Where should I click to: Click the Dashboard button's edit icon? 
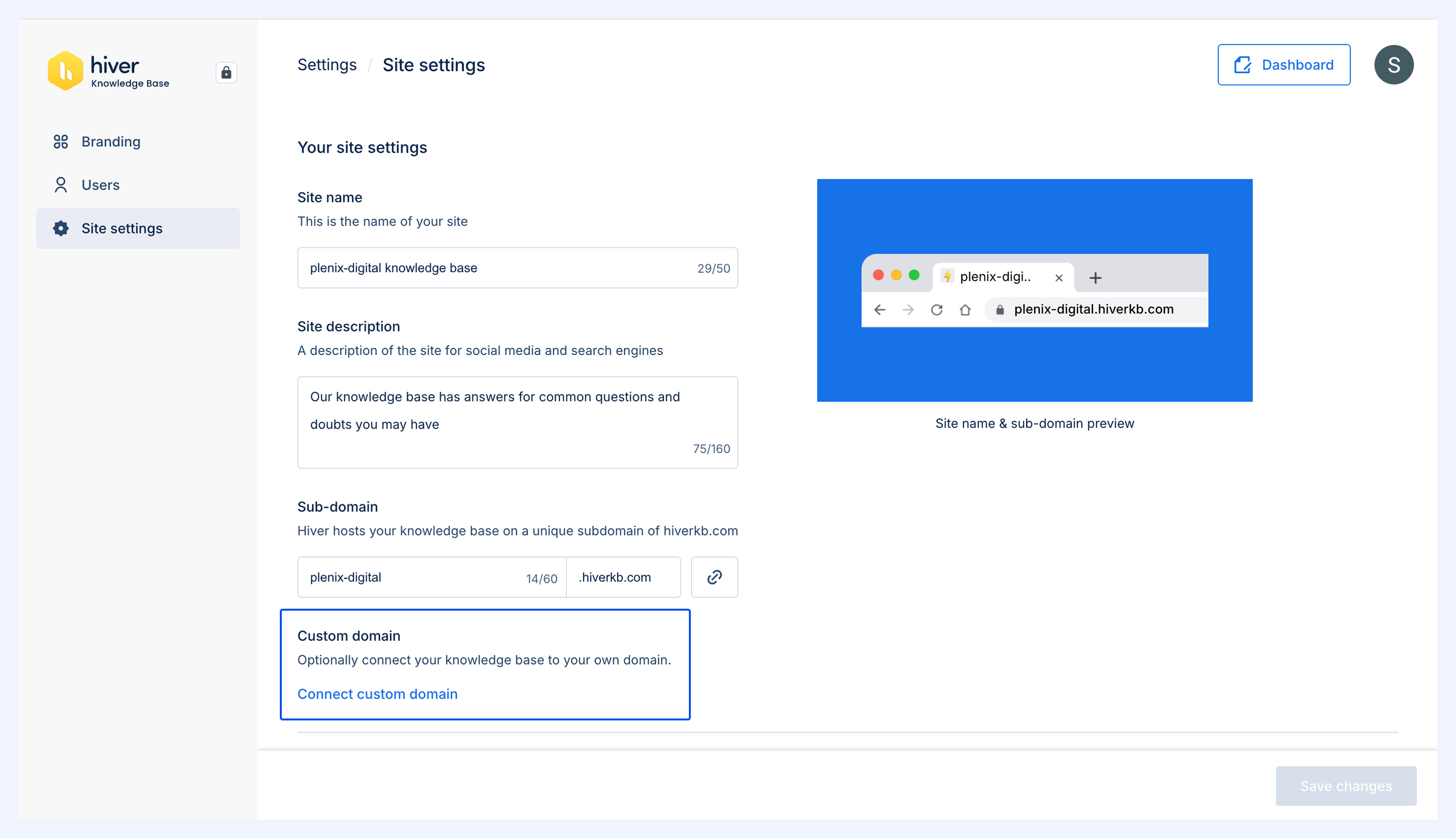click(x=1243, y=65)
